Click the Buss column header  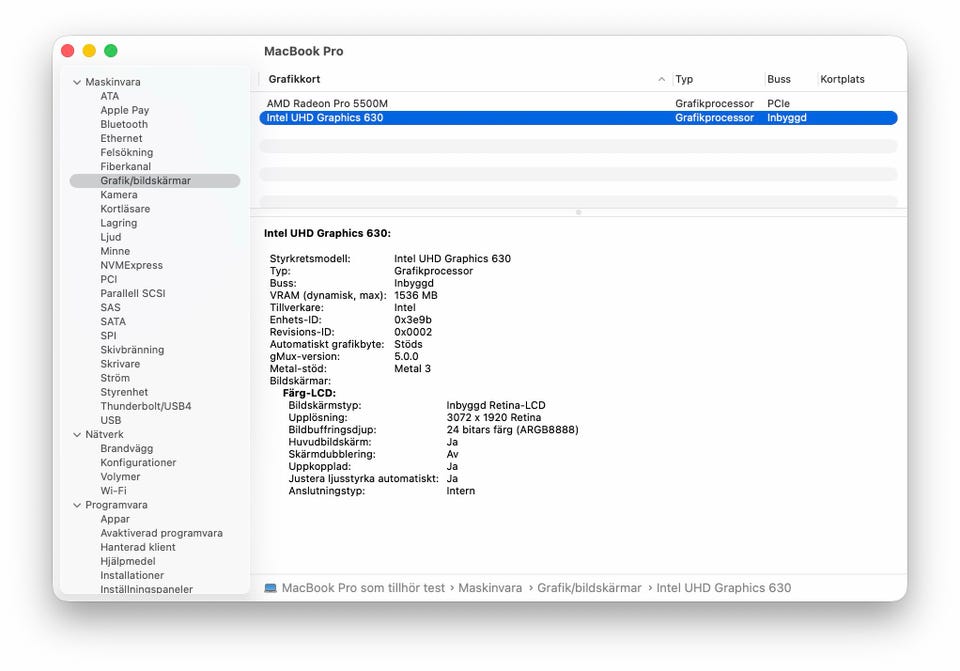(x=779, y=79)
